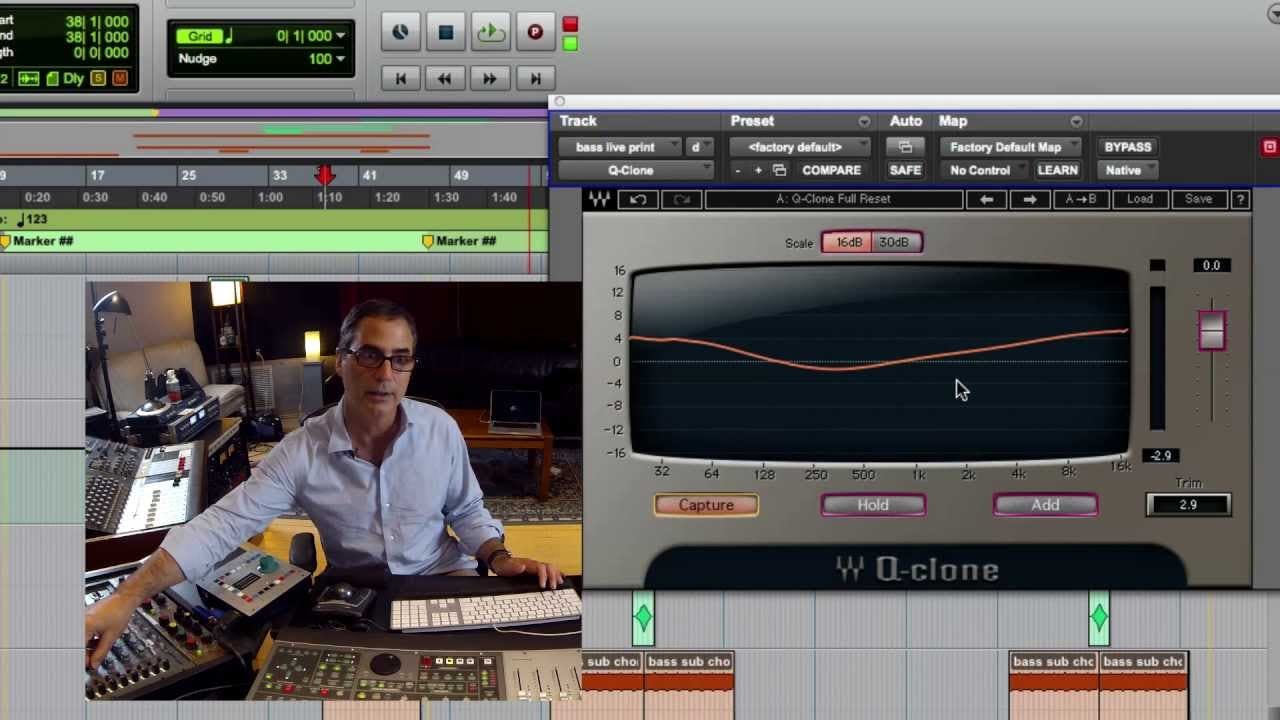Click the mute M indicator in counter display
Viewport: 1280px width, 720px height.
pyautogui.click(x=120, y=78)
